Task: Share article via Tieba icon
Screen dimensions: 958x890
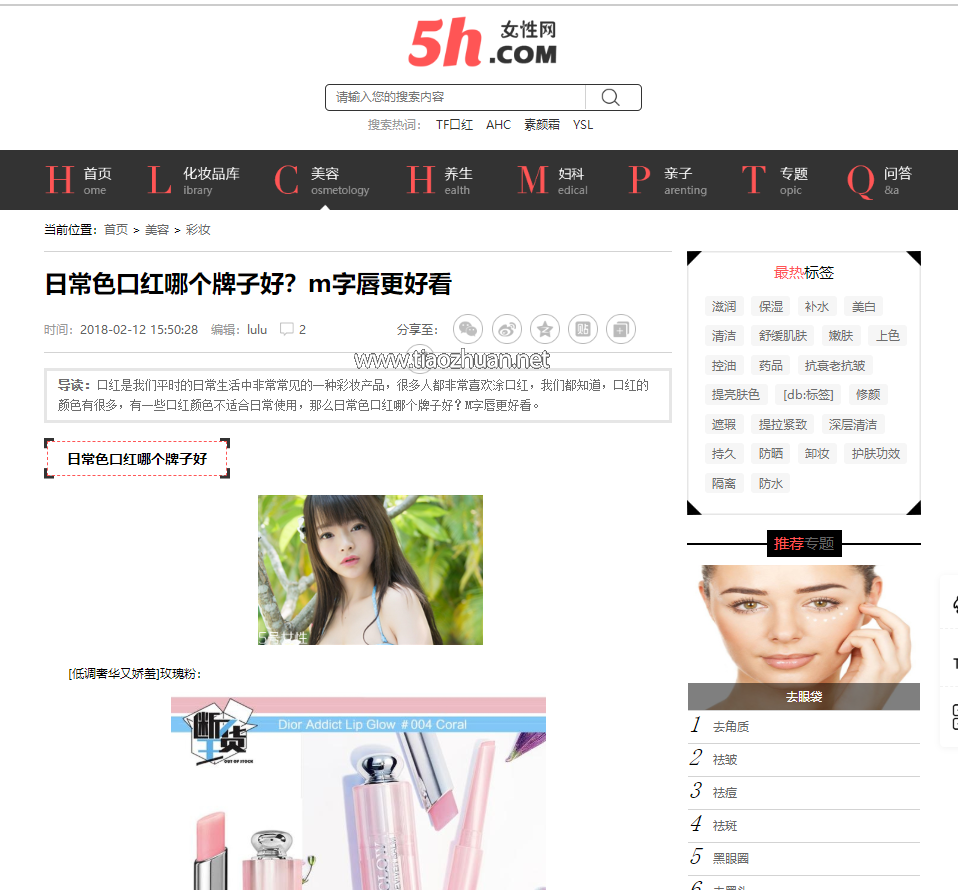Action: pyautogui.click(x=583, y=329)
